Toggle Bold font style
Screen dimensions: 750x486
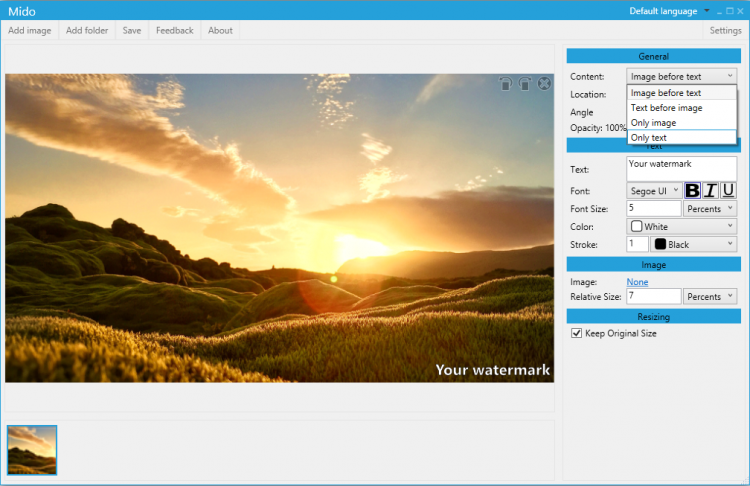692,190
